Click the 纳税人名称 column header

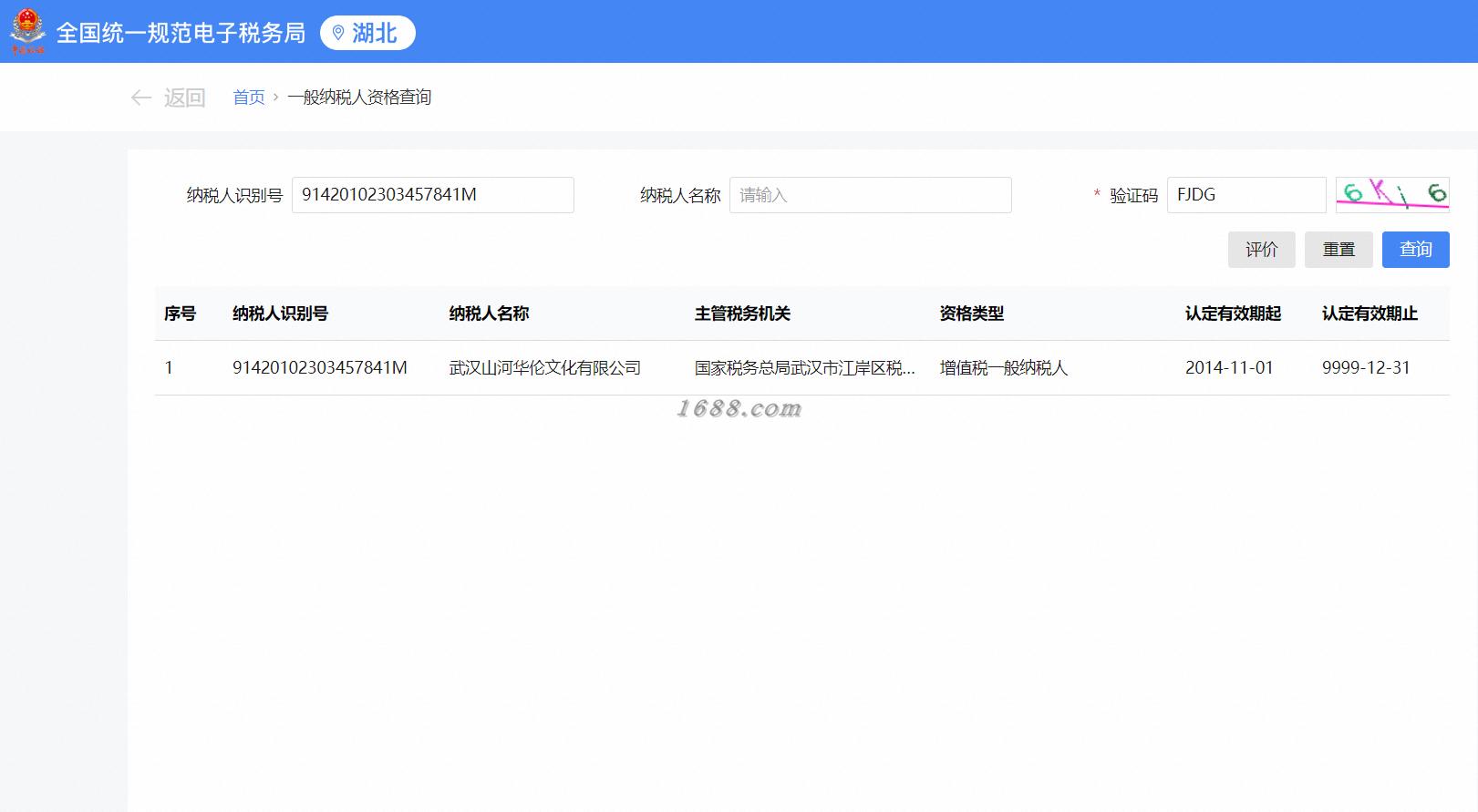(489, 313)
